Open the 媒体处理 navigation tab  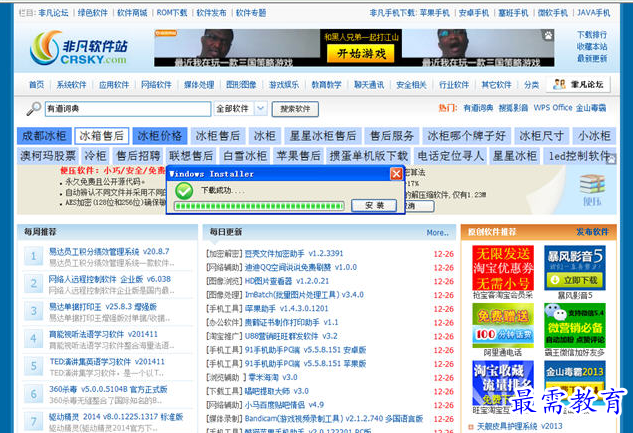pos(199,85)
